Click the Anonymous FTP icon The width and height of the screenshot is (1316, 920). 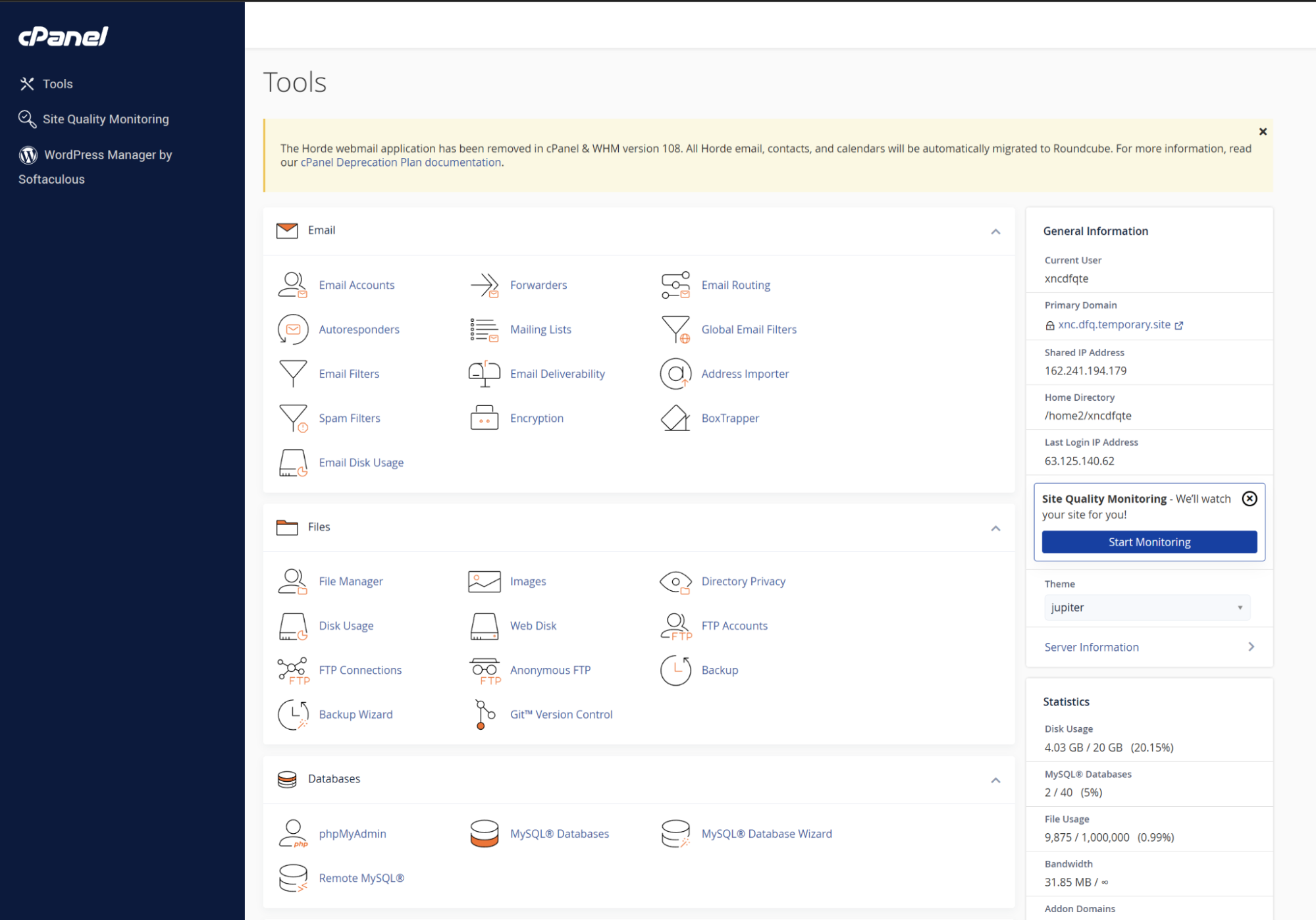pyautogui.click(x=485, y=670)
